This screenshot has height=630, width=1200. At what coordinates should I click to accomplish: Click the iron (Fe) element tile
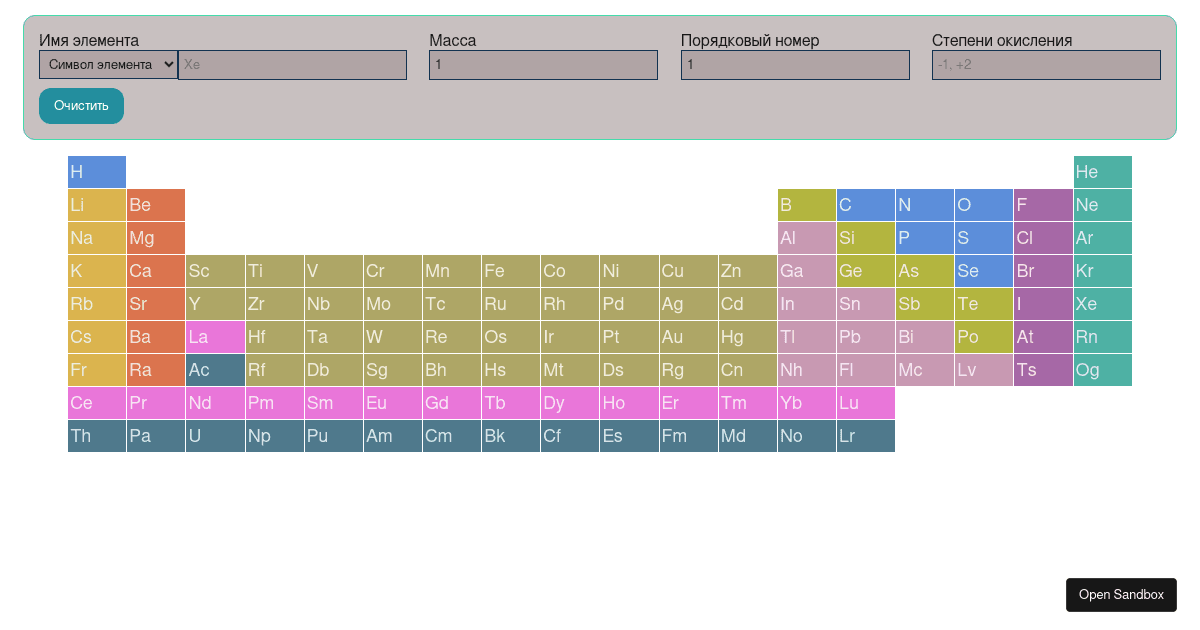tap(510, 270)
